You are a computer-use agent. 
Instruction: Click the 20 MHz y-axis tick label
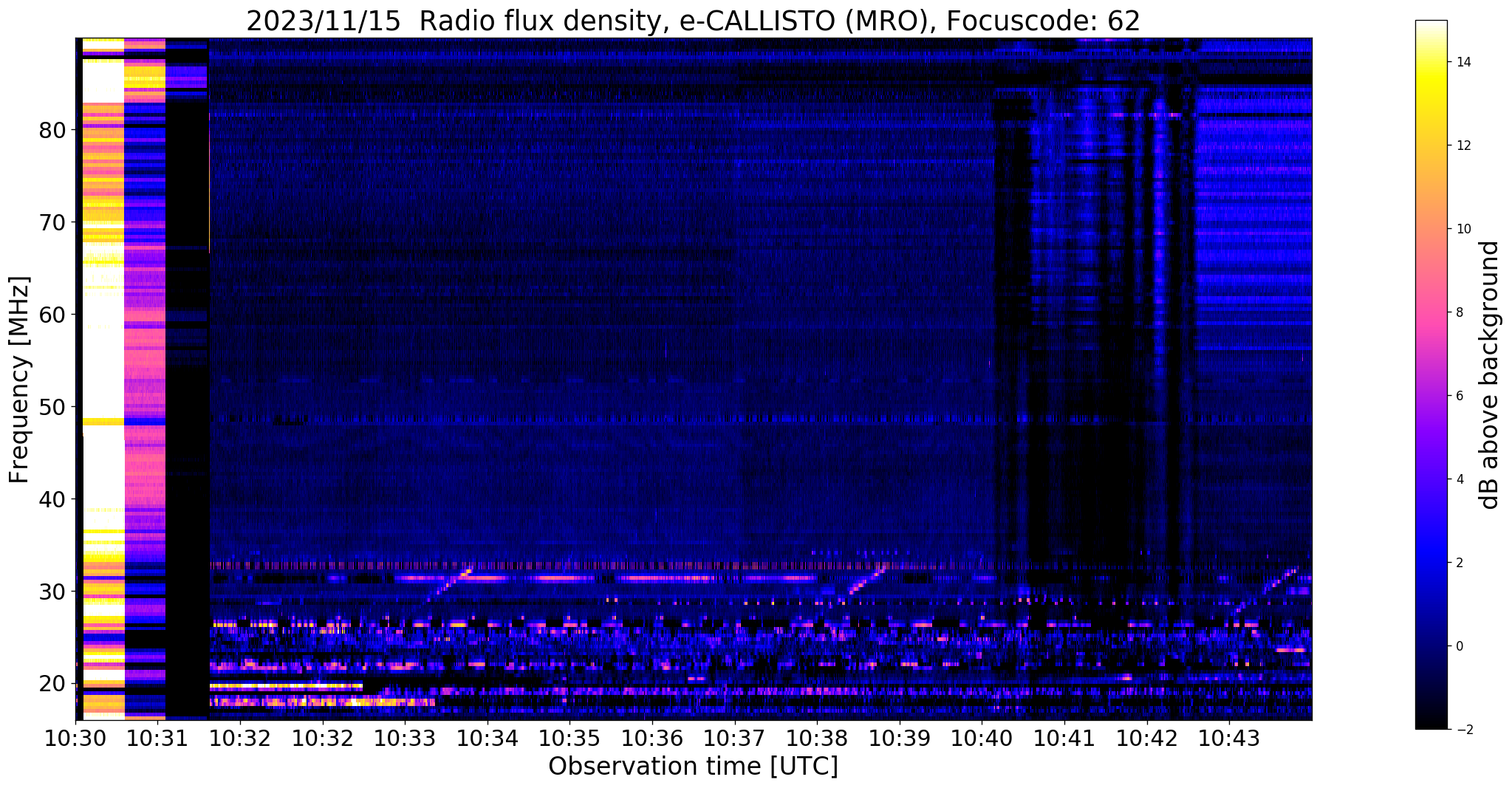point(53,684)
